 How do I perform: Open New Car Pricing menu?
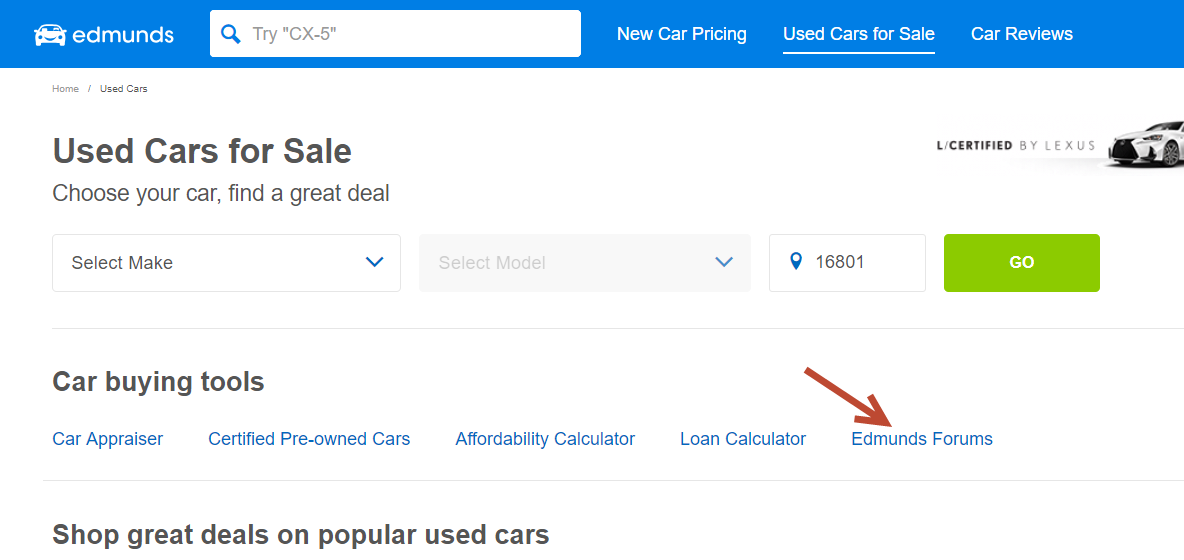[x=681, y=34]
